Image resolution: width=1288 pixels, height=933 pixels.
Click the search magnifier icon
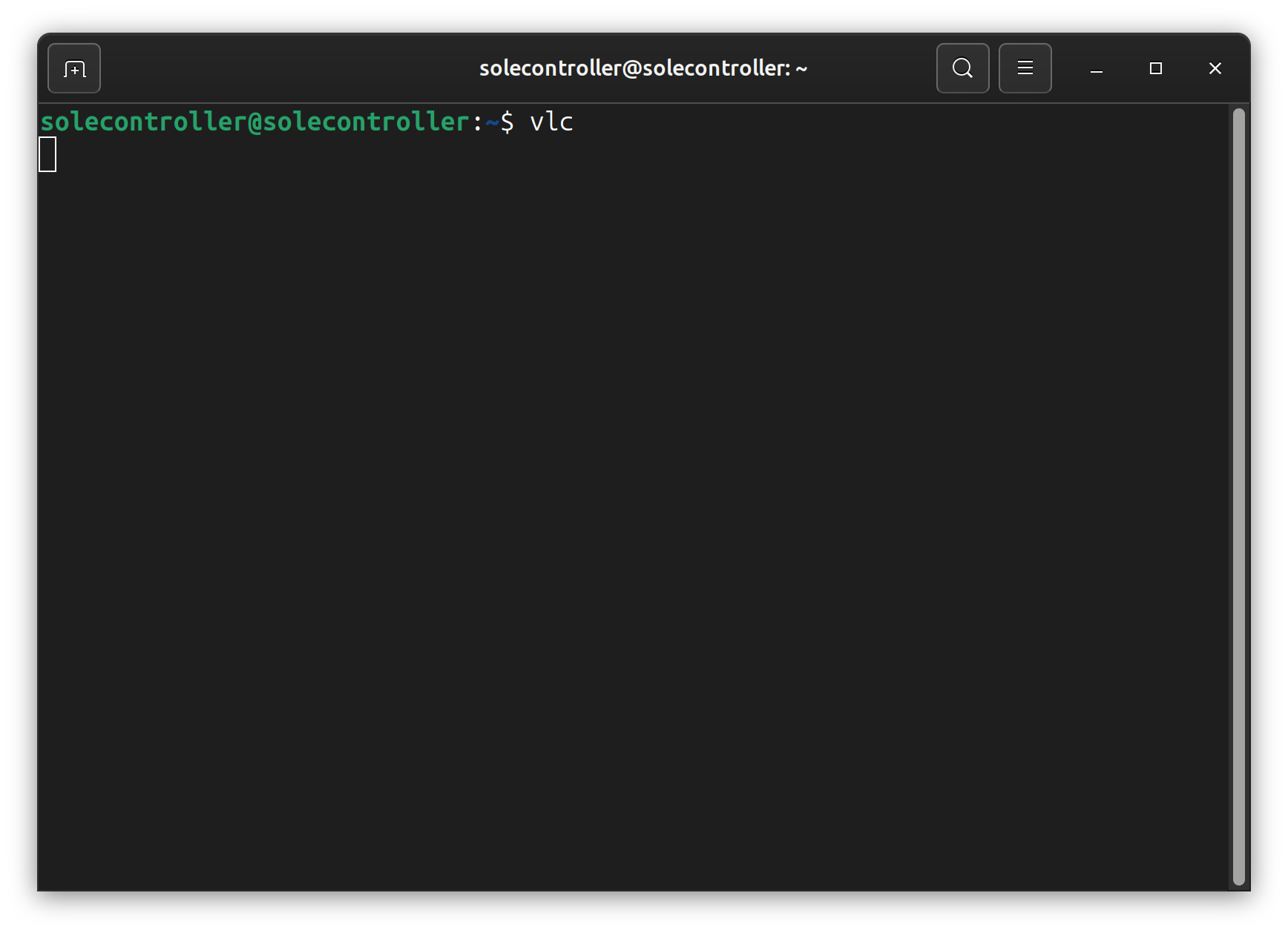click(x=962, y=68)
